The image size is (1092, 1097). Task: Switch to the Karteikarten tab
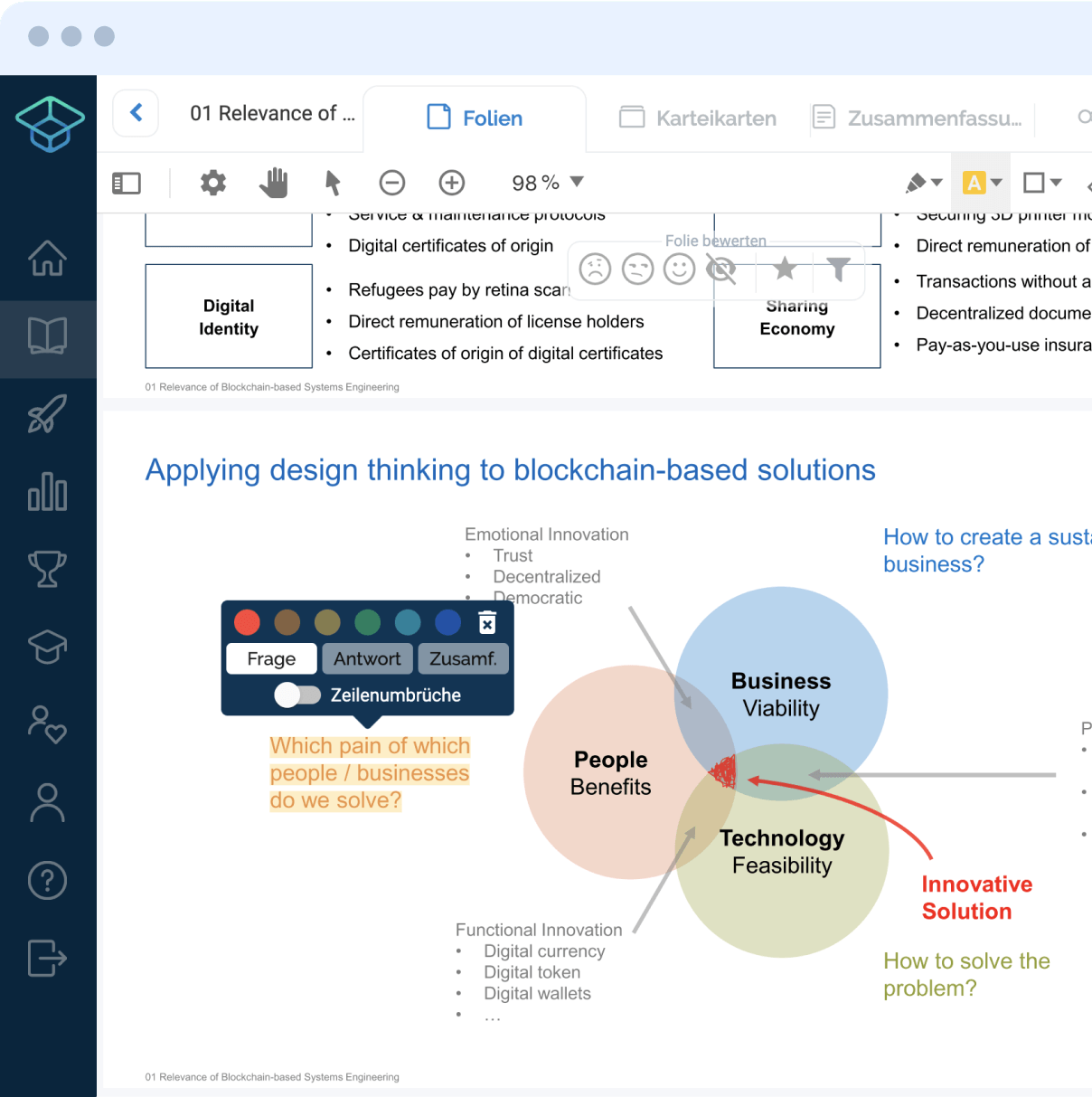click(x=698, y=118)
